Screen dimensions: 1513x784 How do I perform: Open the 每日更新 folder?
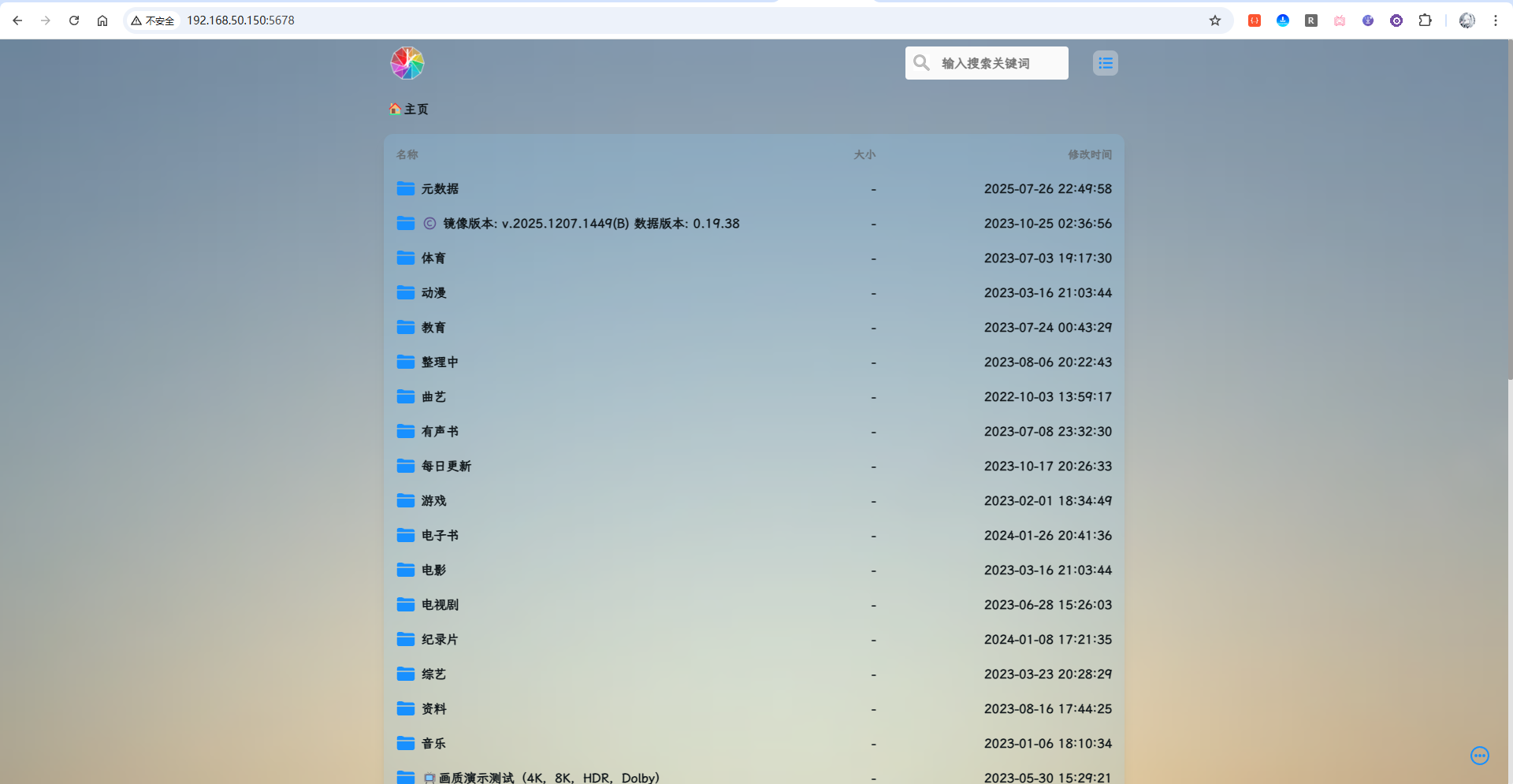(446, 466)
